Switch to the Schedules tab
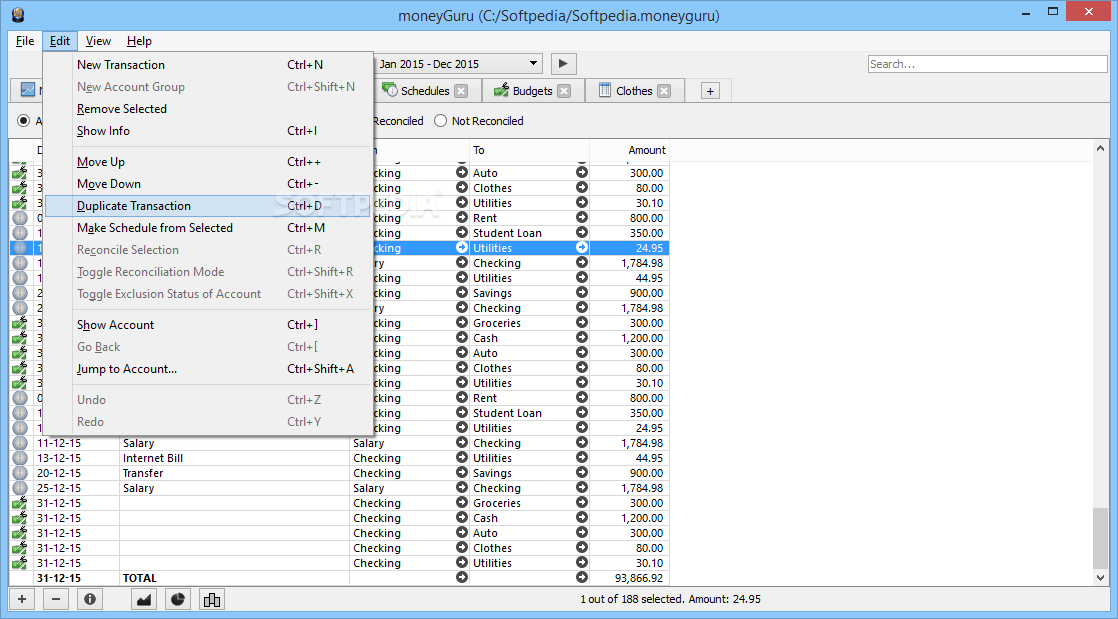Image resolution: width=1118 pixels, height=619 pixels. coord(424,91)
